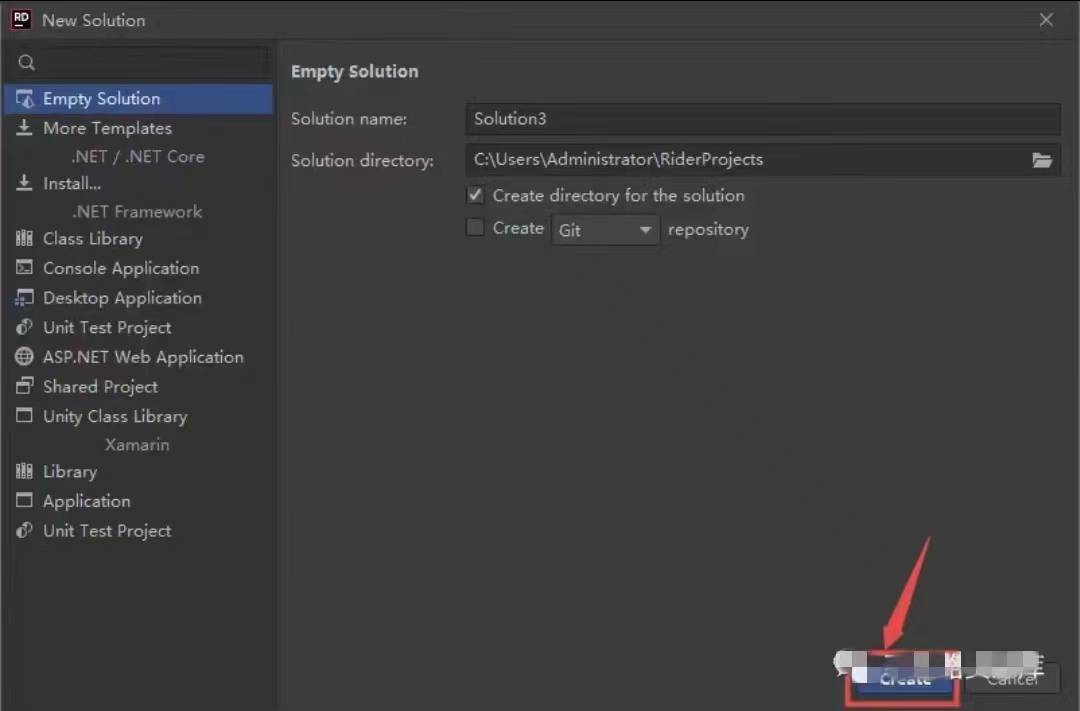This screenshot has width=1080, height=711.
Task: Click the Create button
Action: 904,679
